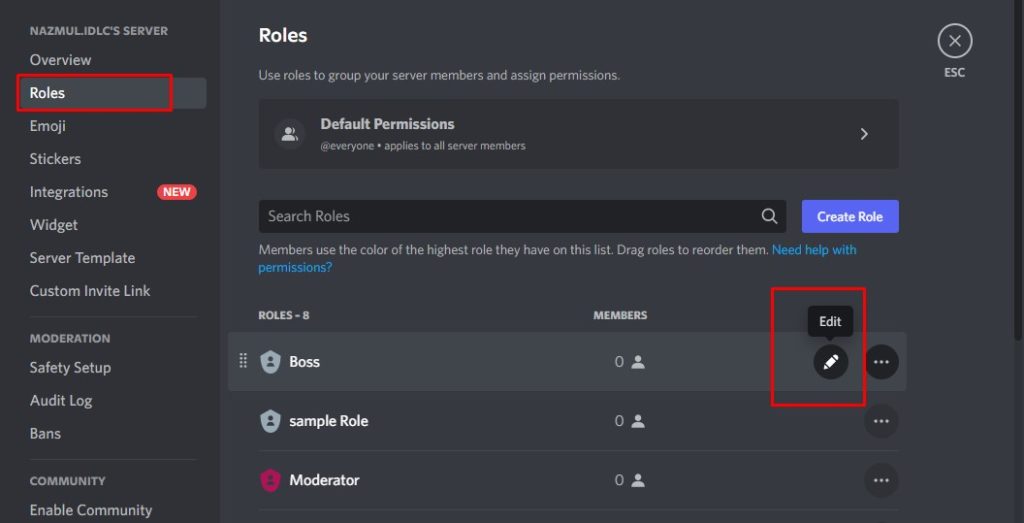Close settings with the ESC circle button
The height and width of the screenshot is (523, 1024).
954,41
